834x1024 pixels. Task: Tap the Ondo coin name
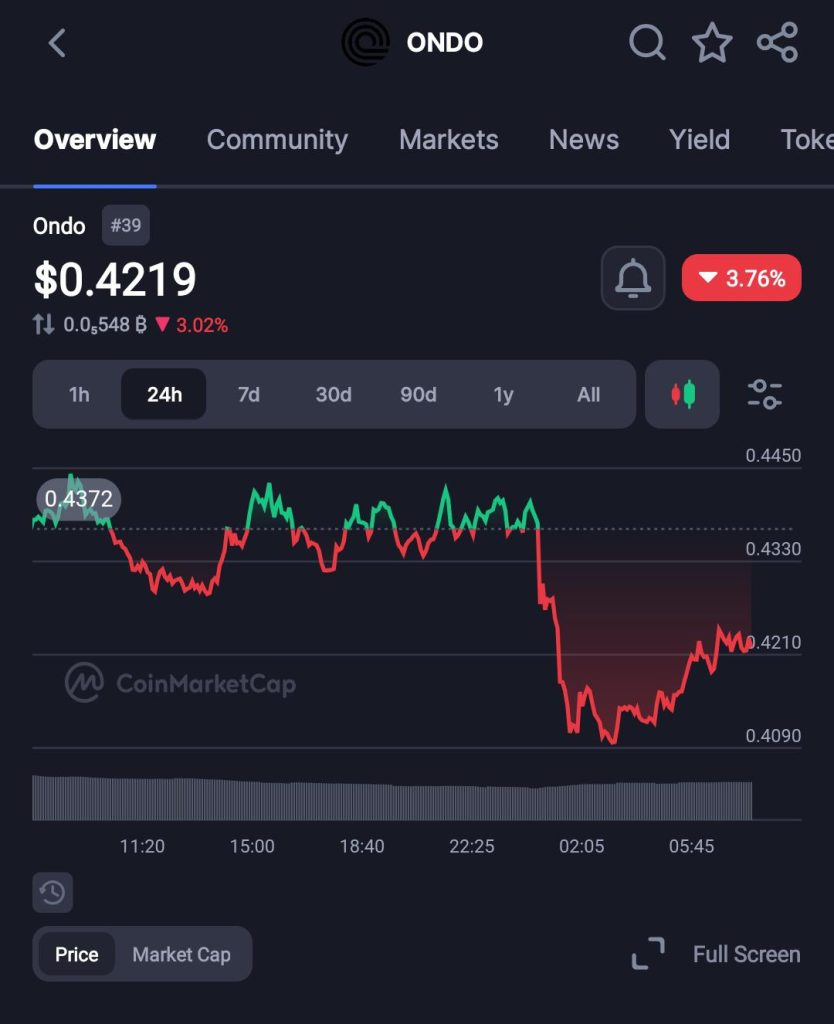tap(59, 226)
